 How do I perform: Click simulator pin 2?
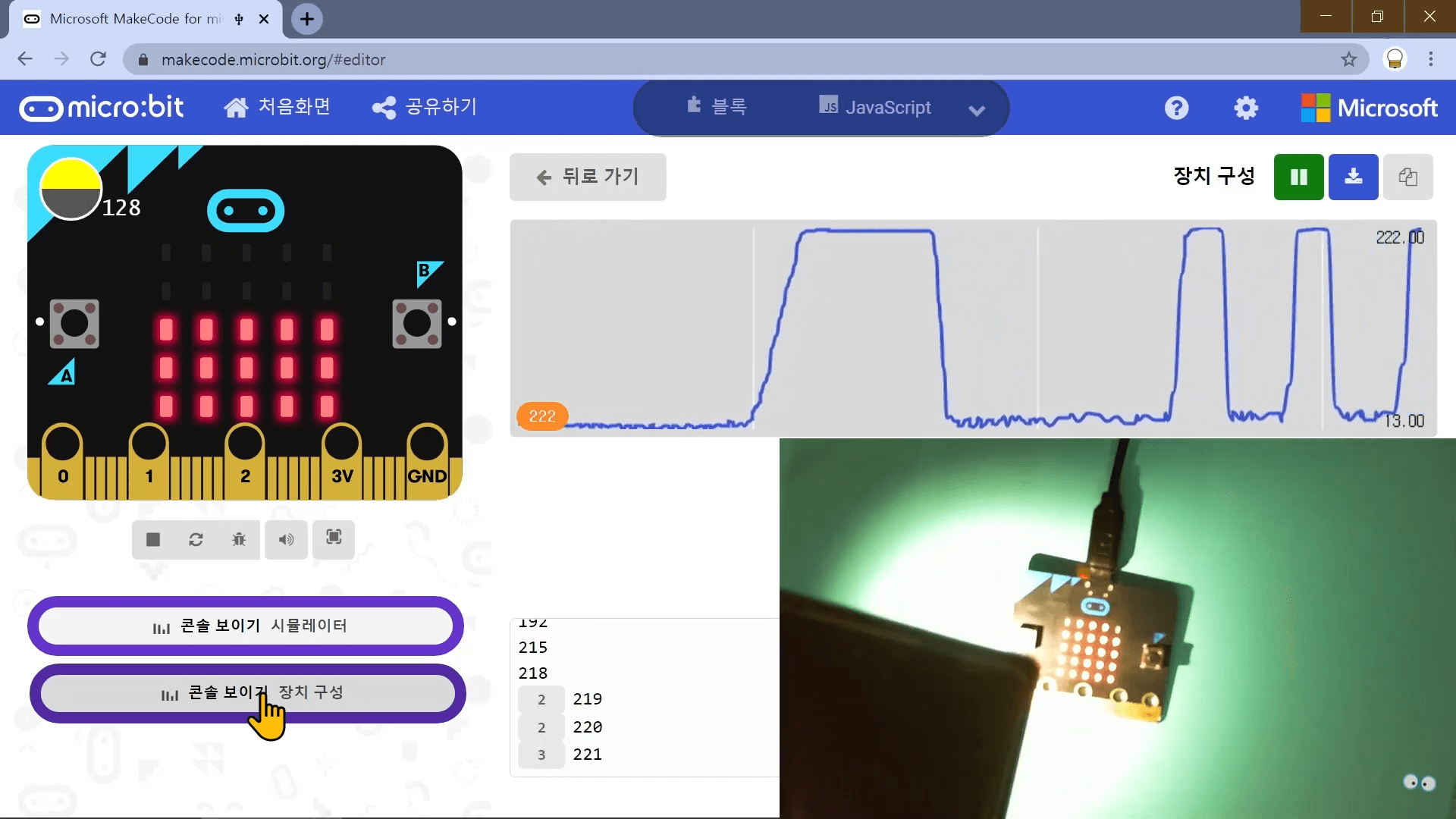coord(245,460)
